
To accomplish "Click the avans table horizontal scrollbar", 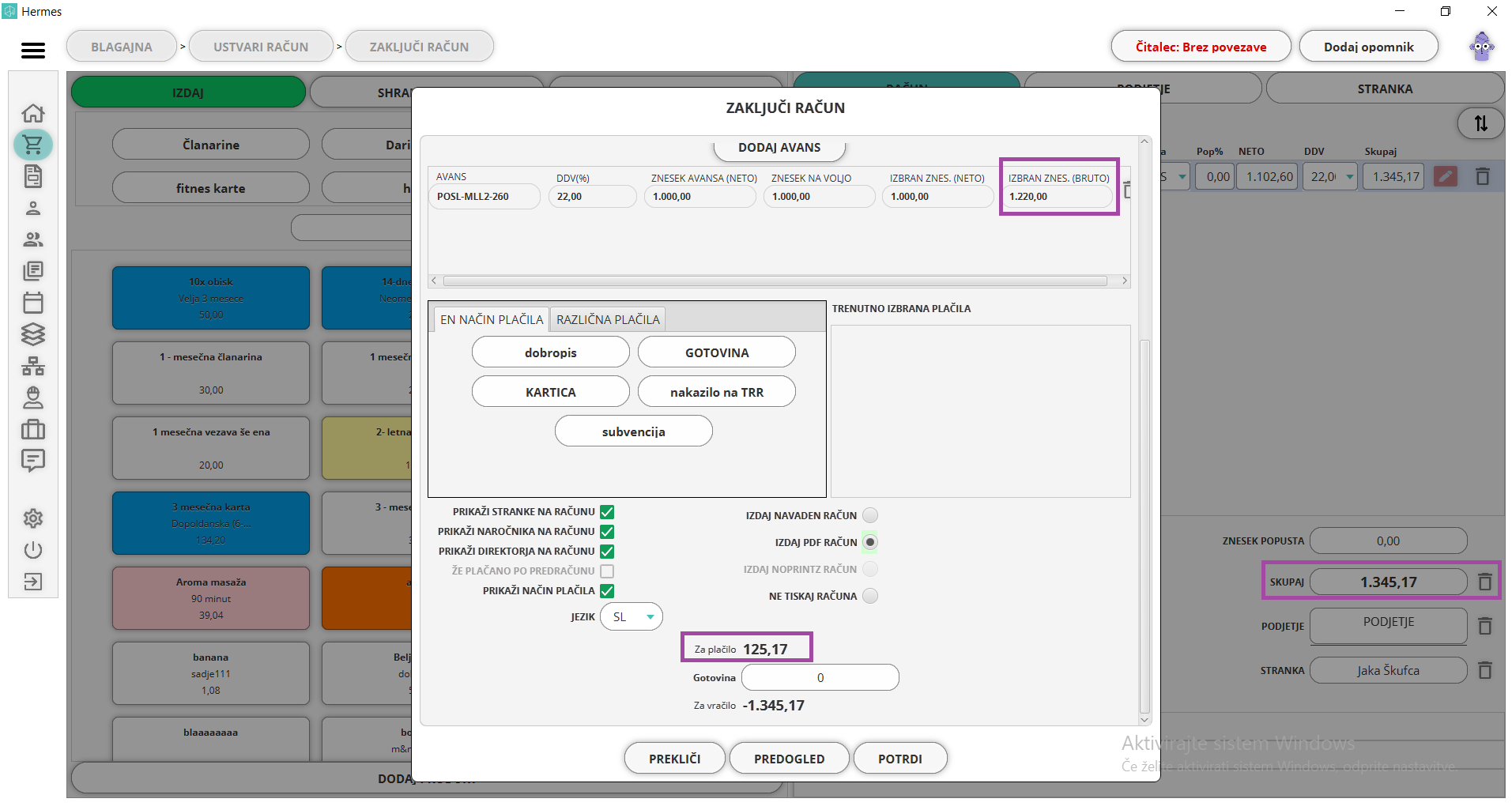I will coord(775,281).
